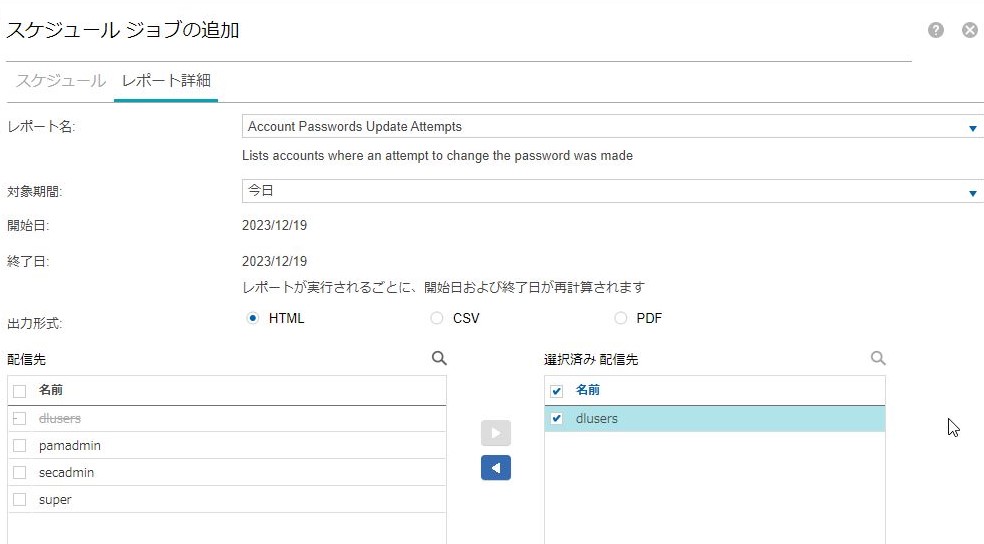
Task: Check the pamadmin checkbox
Action: pos(20,445)
